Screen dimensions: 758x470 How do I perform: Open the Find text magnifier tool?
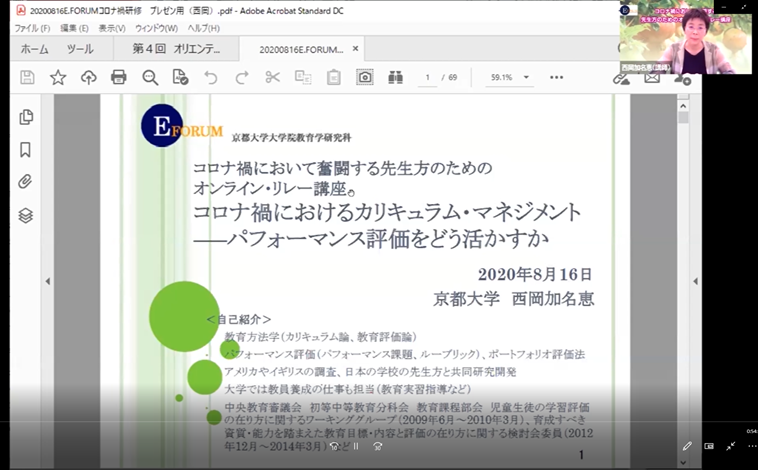[x=150, y=77]
